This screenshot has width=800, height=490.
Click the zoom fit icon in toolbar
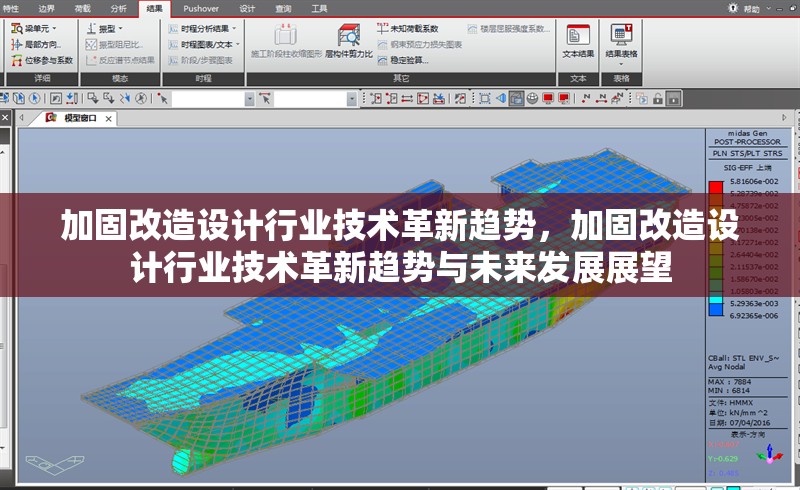click(x=484, y=98)
